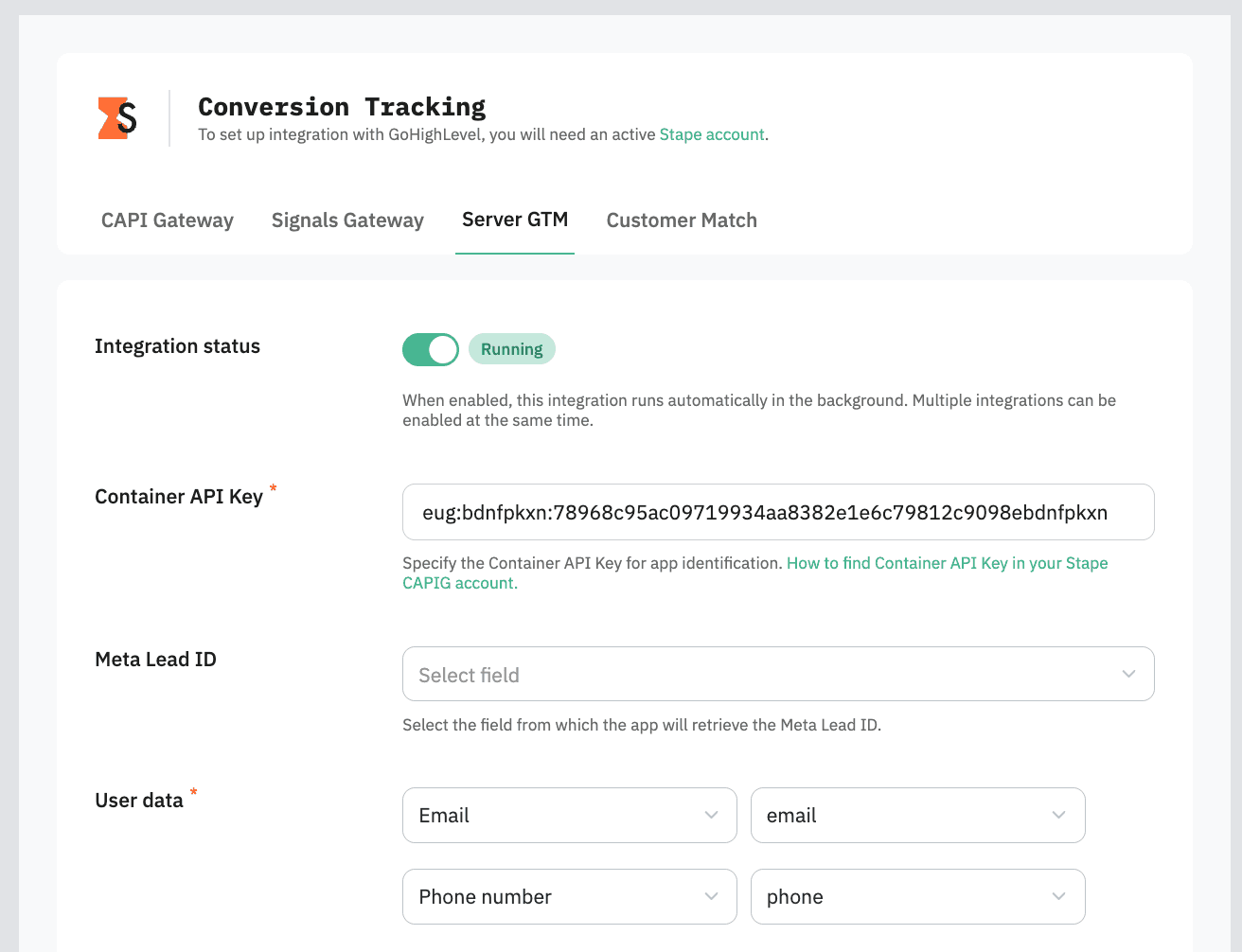
Task: Open the Meta Lead ID 'Select field' dropdown
Action: [x=778, y=674]
